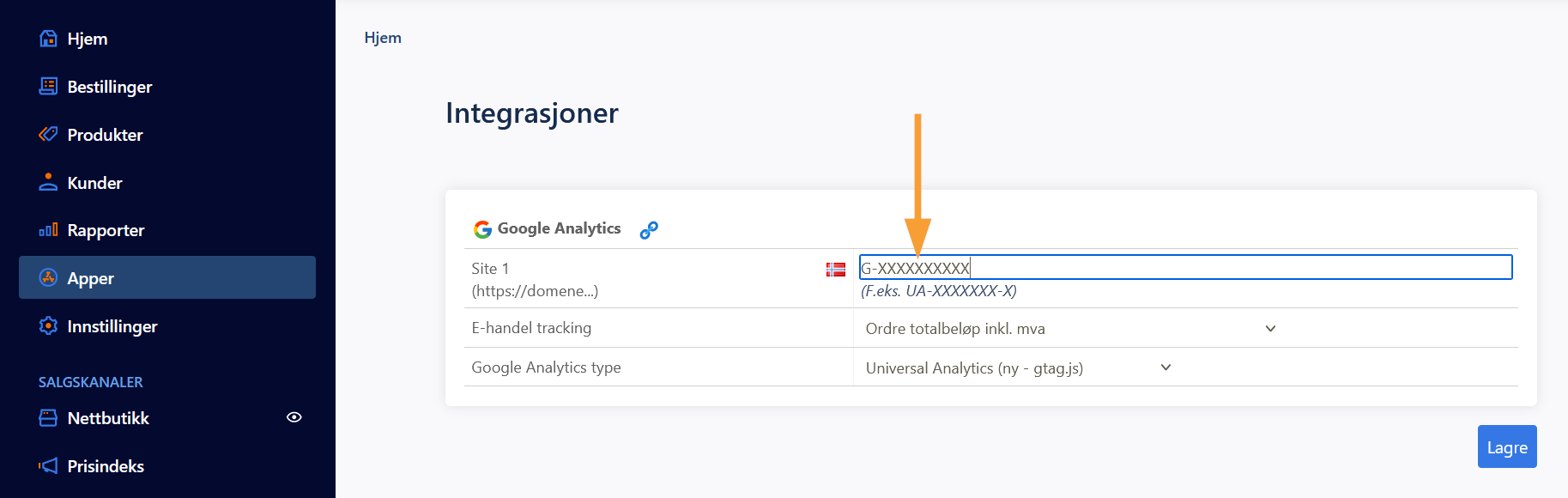Open the E-handel tracking dropdown
Image resolution: width=1568 pixels, height=498 pixels.
pos(1069,329)
